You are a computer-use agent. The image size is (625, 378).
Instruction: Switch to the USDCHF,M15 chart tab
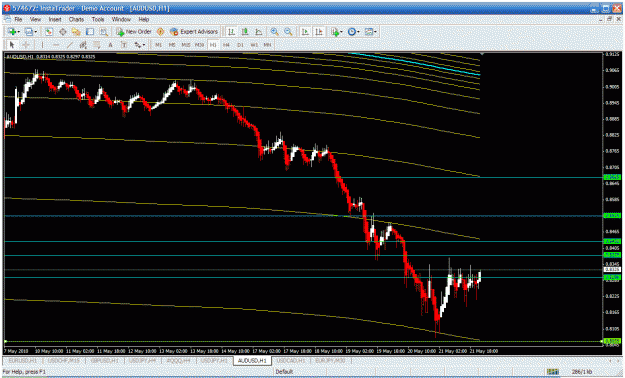[64, 360]
